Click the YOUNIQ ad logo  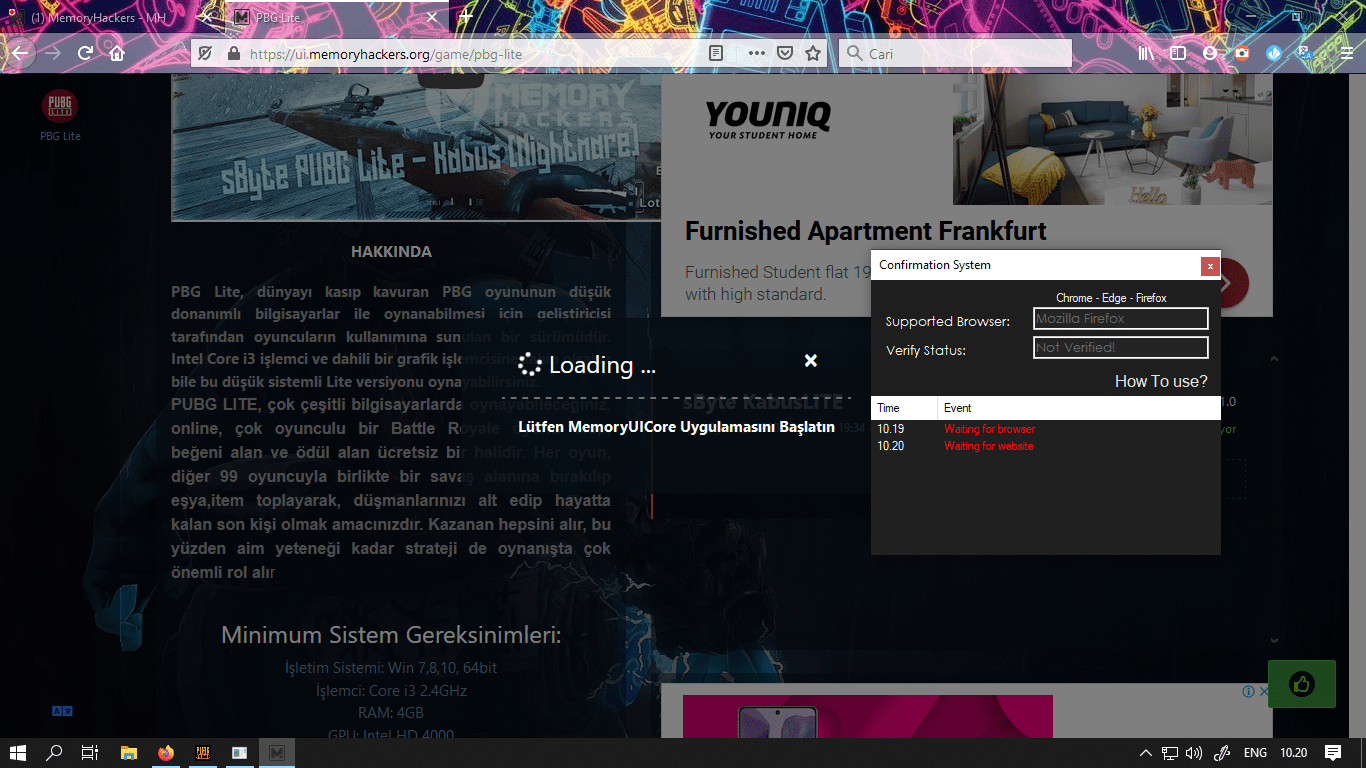pyautogui.click(x=768, y=119)
